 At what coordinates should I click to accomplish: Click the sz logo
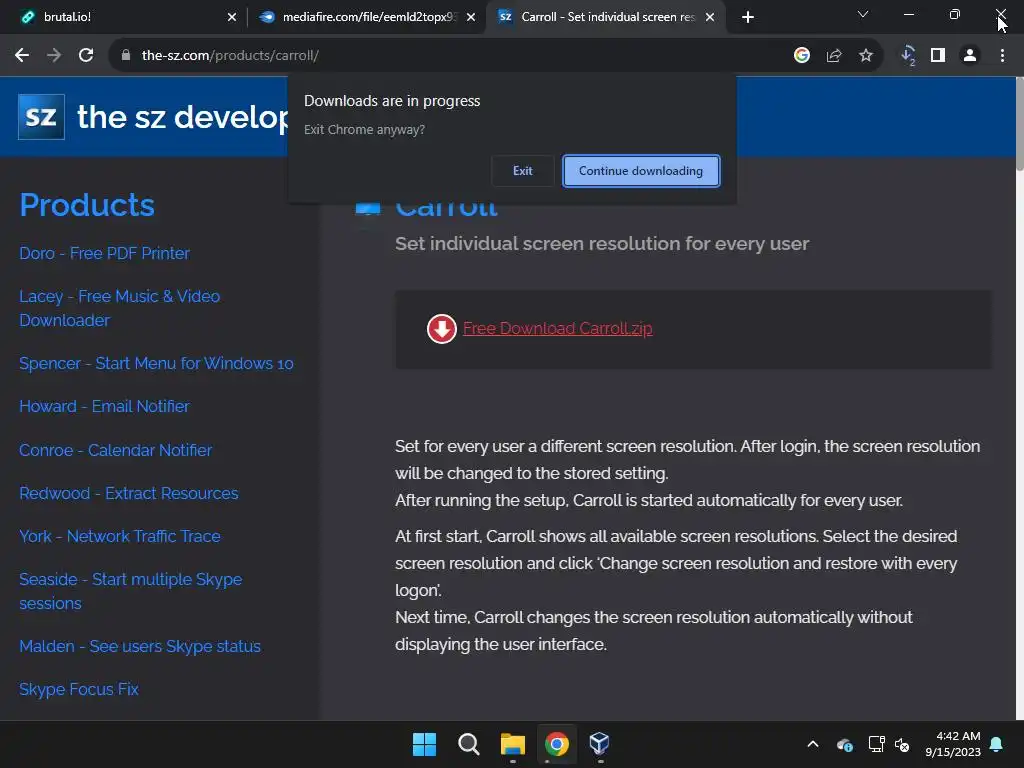click(41, 117)
